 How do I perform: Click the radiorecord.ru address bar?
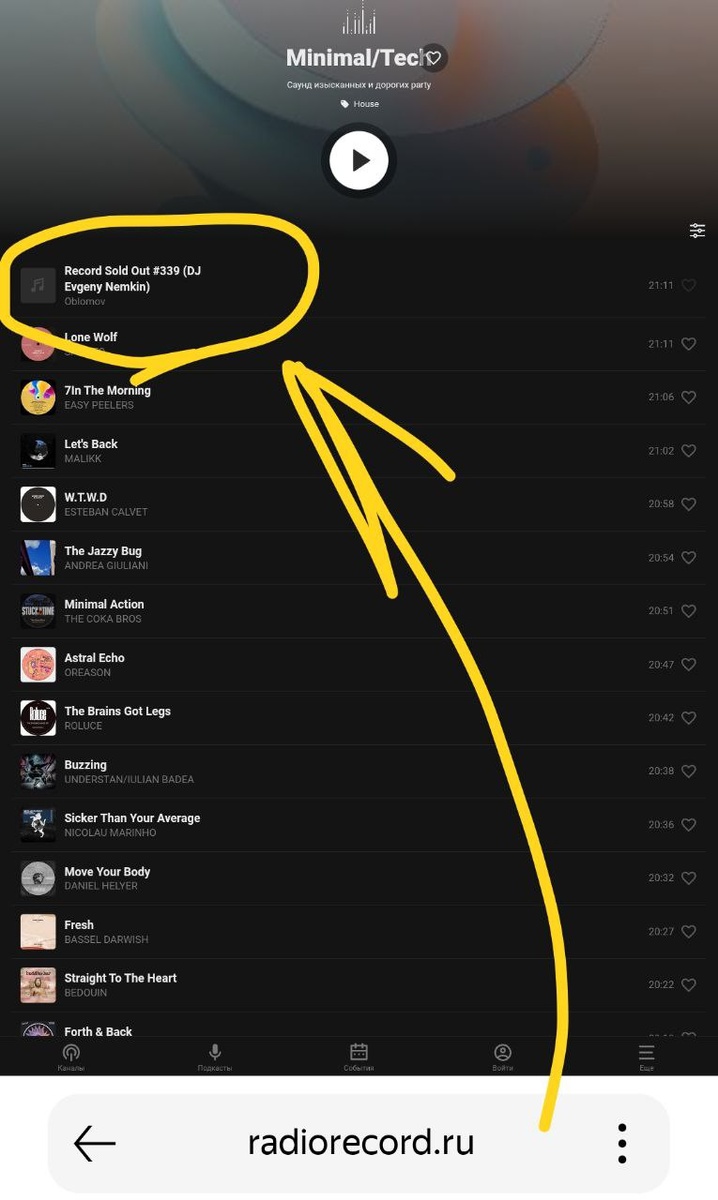(360, 1143)
